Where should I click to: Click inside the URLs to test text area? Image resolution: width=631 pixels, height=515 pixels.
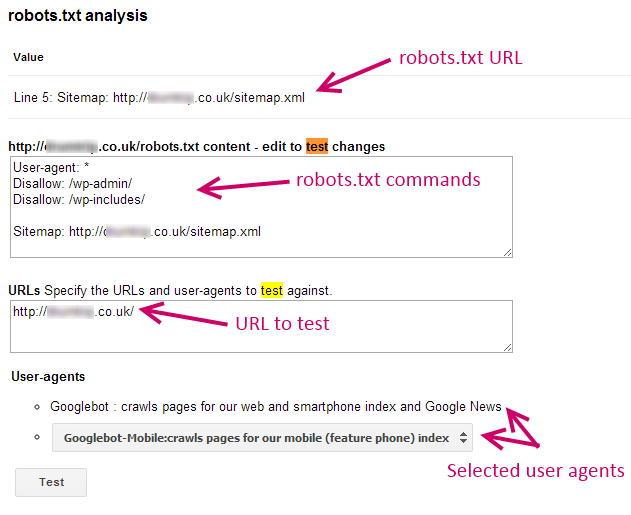tap(261, 326)
